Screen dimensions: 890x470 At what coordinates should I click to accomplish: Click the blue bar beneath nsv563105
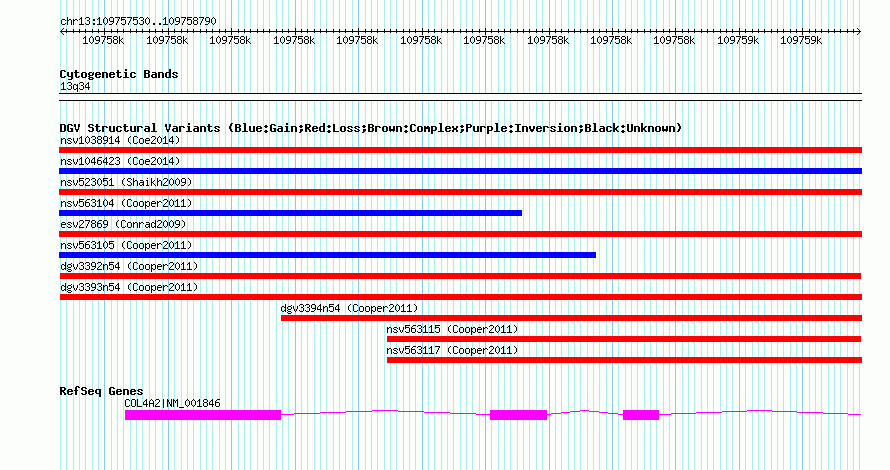click(x=328, y=255)
